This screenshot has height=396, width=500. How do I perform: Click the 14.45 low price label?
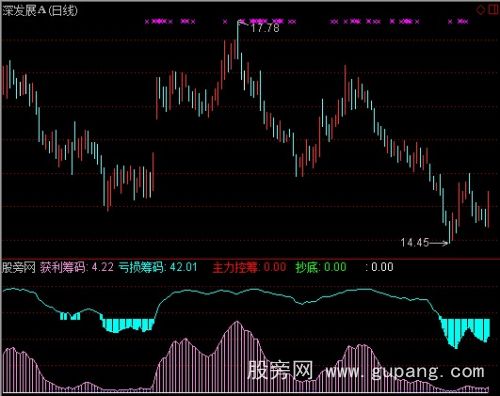(415, 242)
